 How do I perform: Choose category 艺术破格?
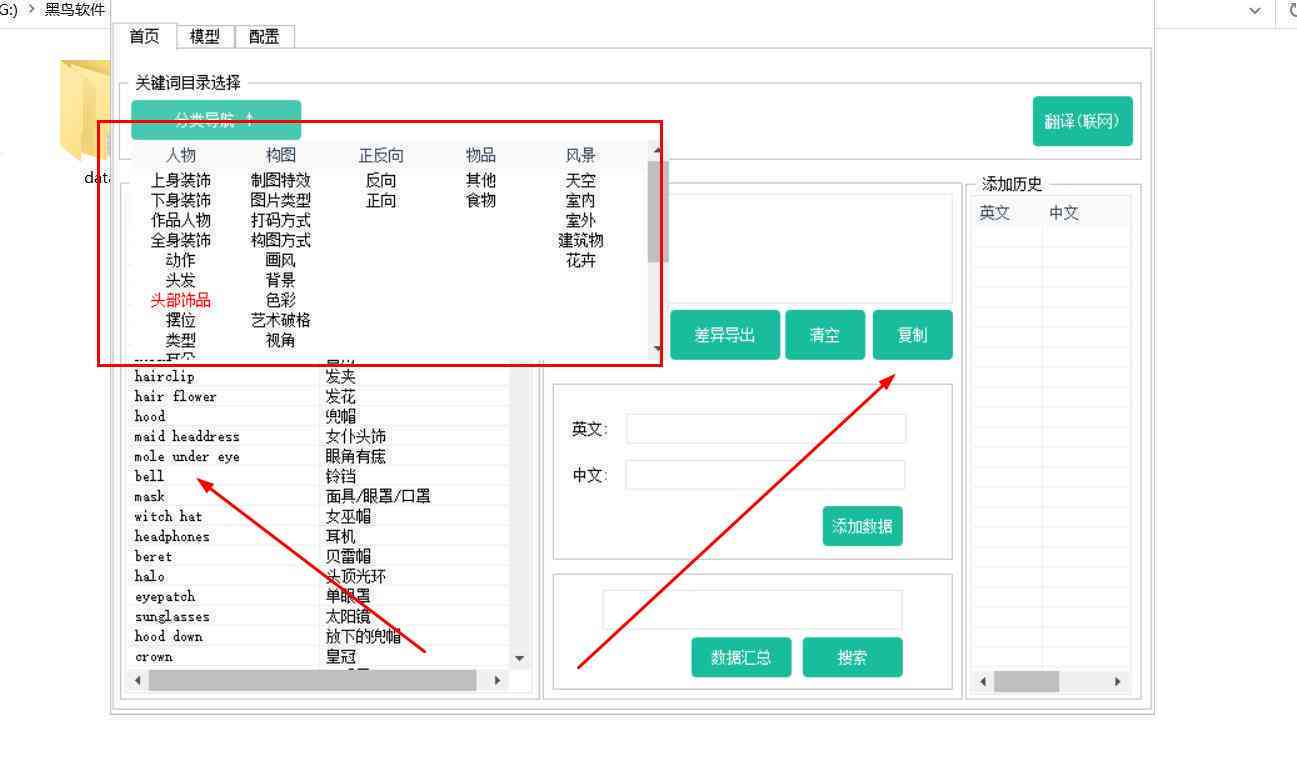pyautogui.click(x=281, y=321)
